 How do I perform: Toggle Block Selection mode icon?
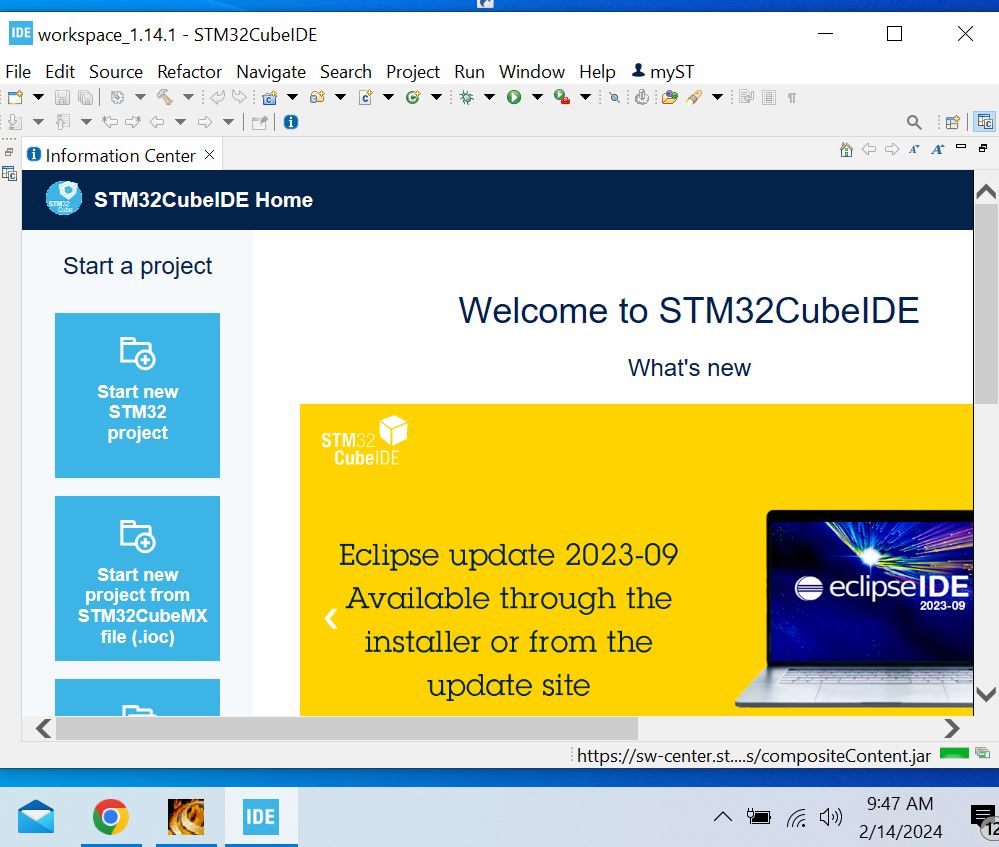click(769, 98)
